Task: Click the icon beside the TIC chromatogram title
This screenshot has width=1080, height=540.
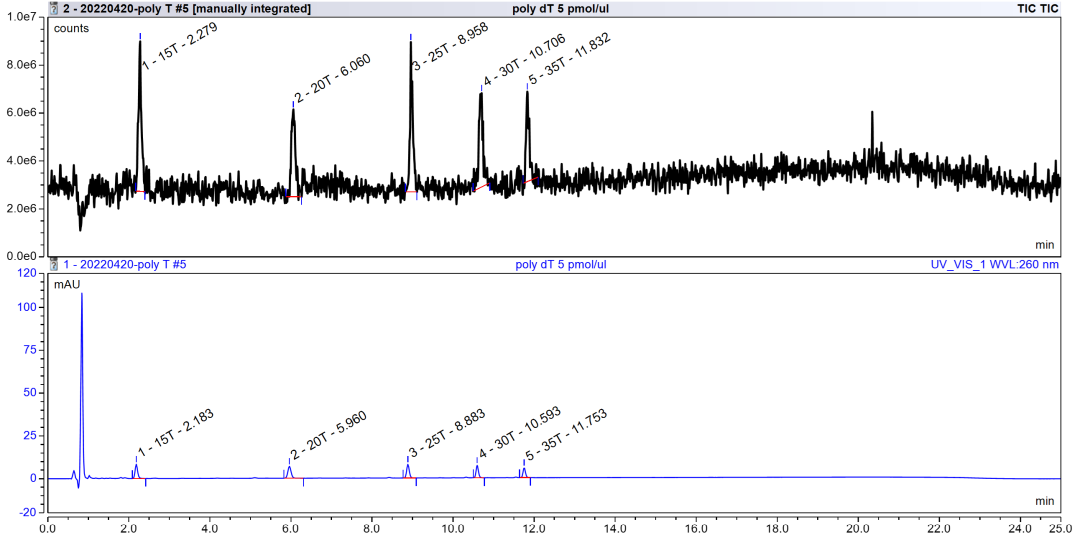Action: (54, 8)
